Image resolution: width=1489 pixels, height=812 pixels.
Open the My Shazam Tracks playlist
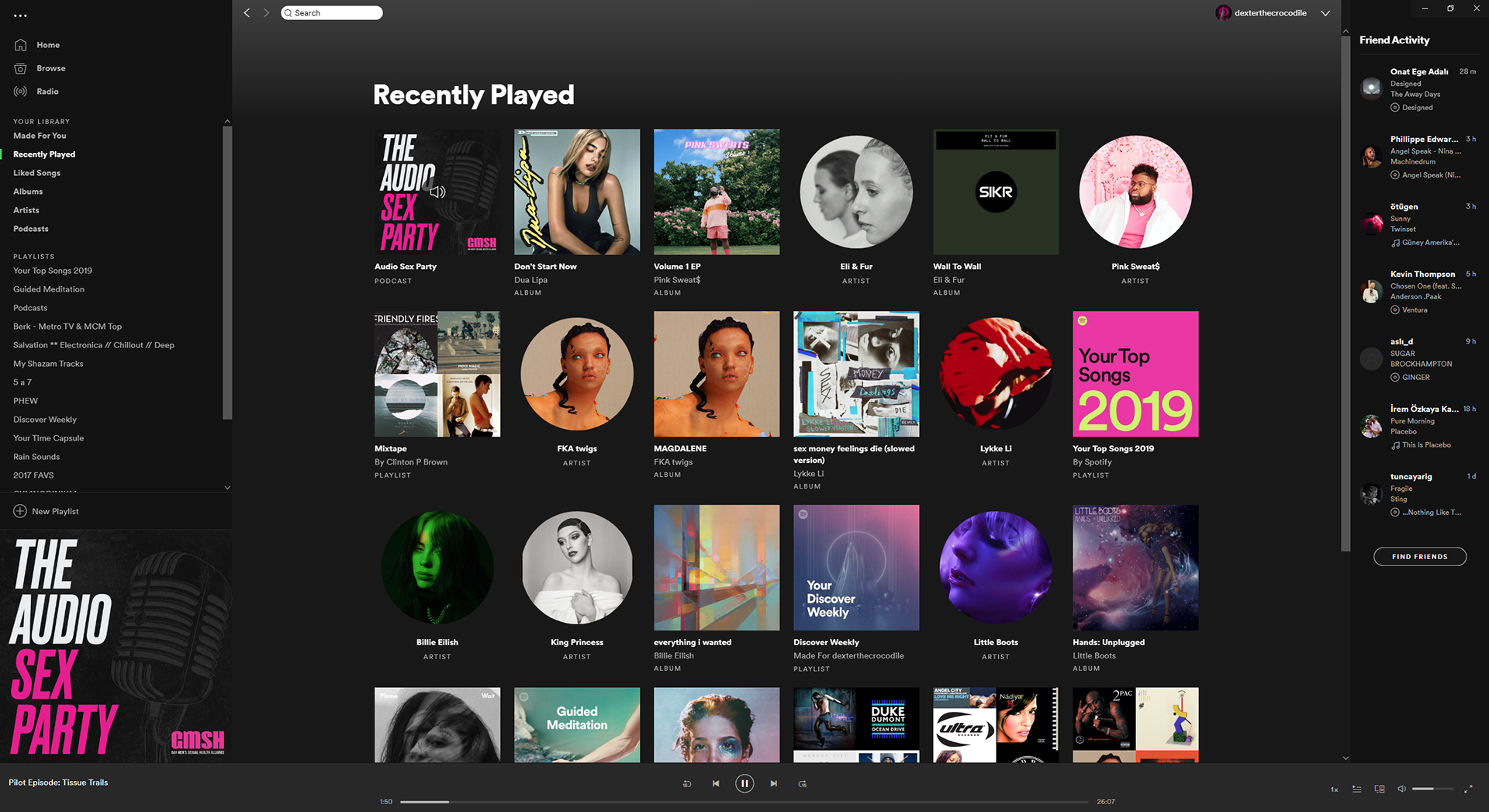tap(48, 364)
